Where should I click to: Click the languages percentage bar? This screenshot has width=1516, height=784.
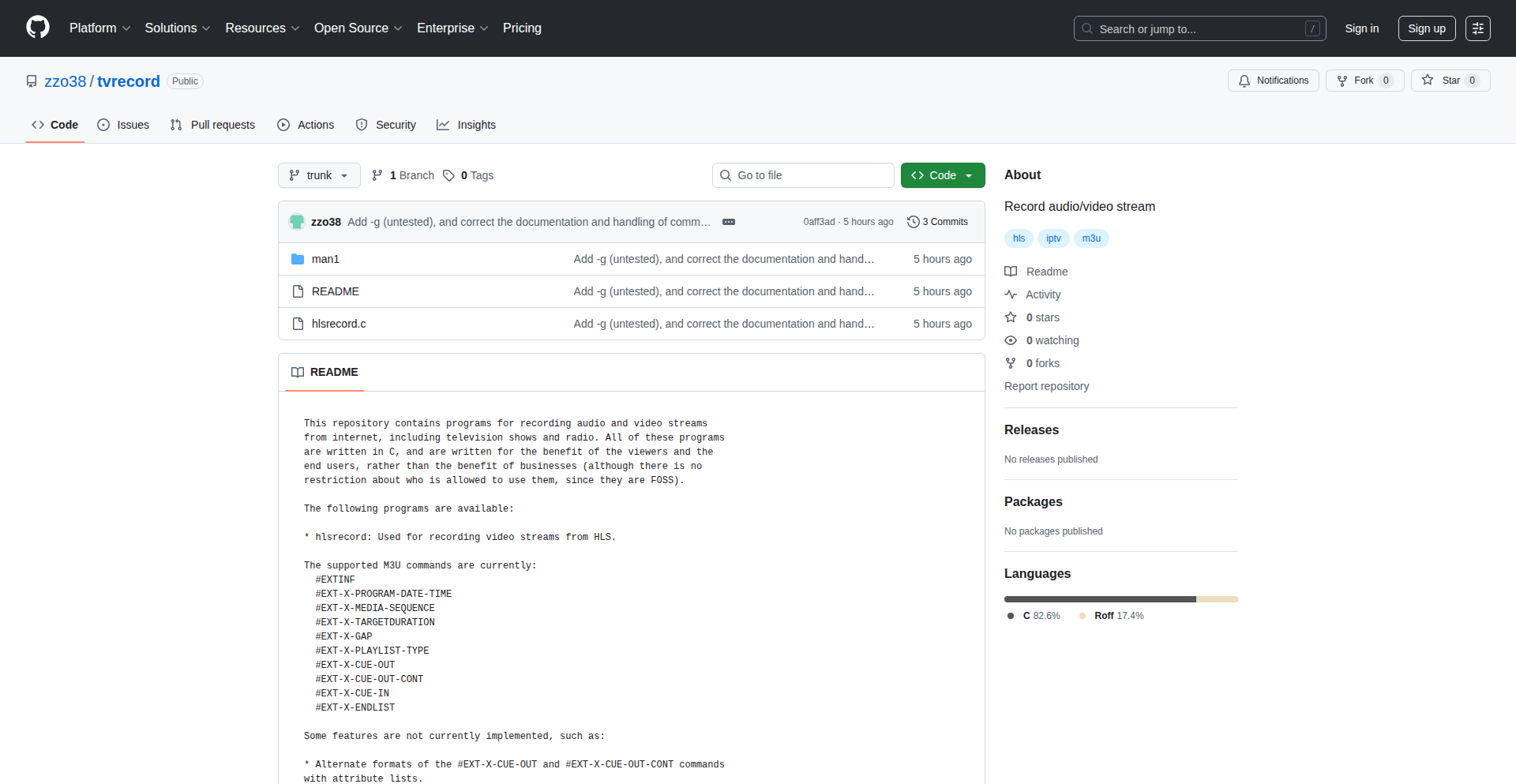tap(1120, 599)
